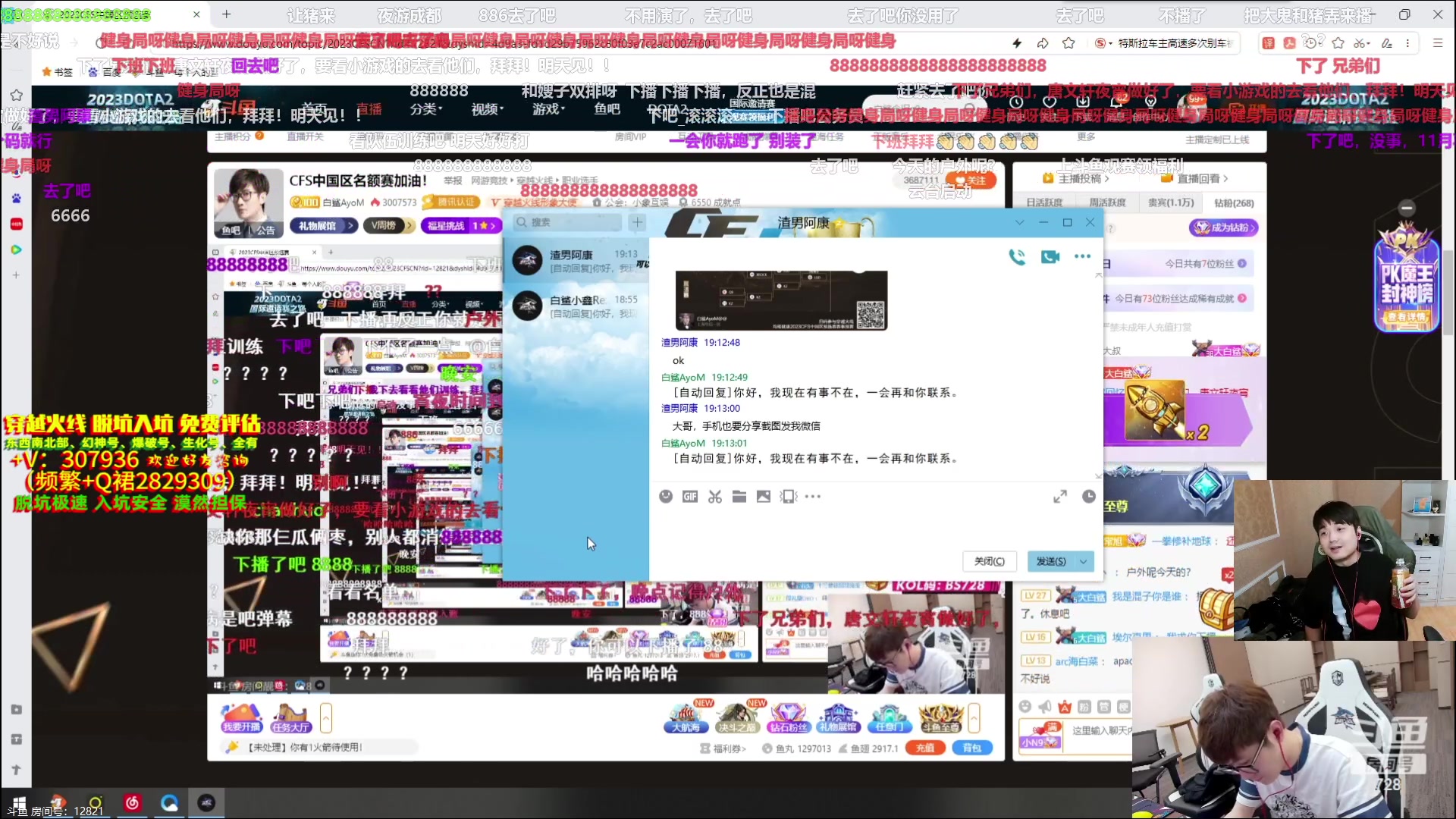Start a voice call in the QQ chat
Screen dimensions: 1456x819
[x=1017, y=257]
